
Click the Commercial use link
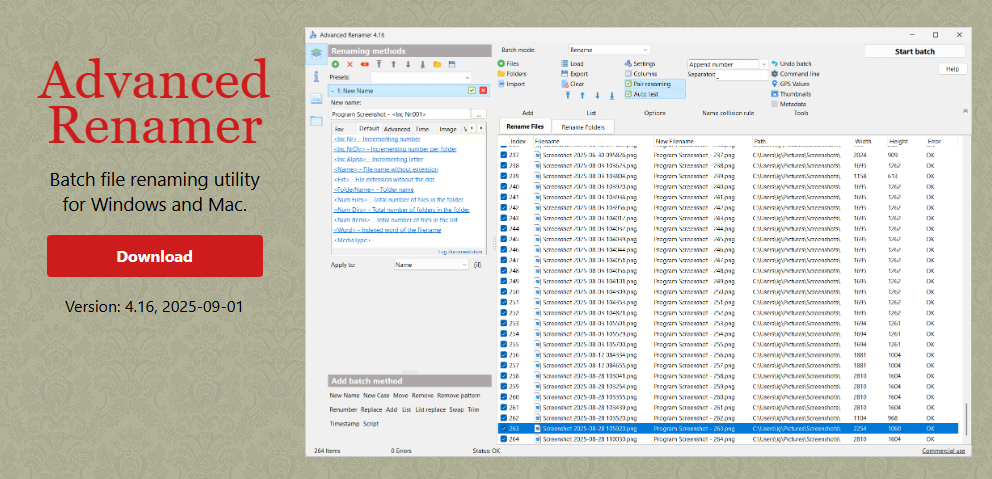[x=943, y=451]
